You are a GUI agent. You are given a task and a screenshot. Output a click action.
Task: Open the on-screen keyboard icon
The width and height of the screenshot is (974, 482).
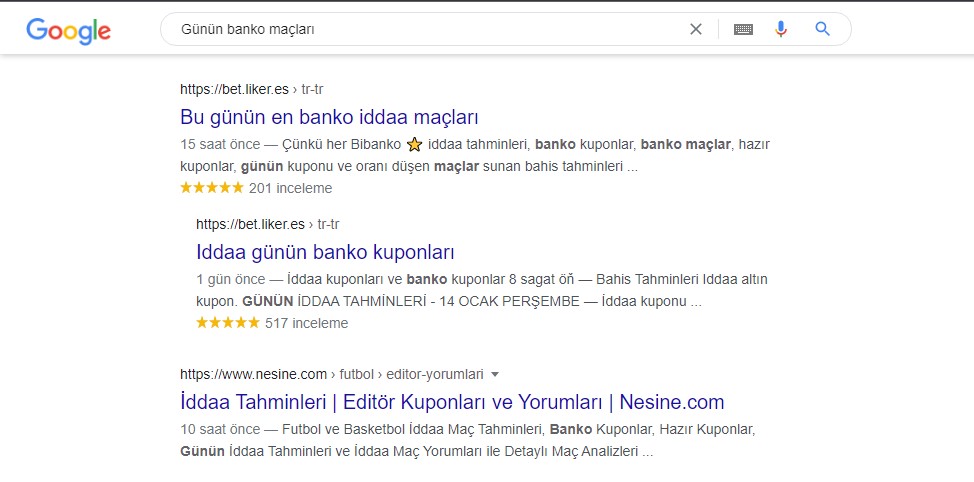[743, 29]
